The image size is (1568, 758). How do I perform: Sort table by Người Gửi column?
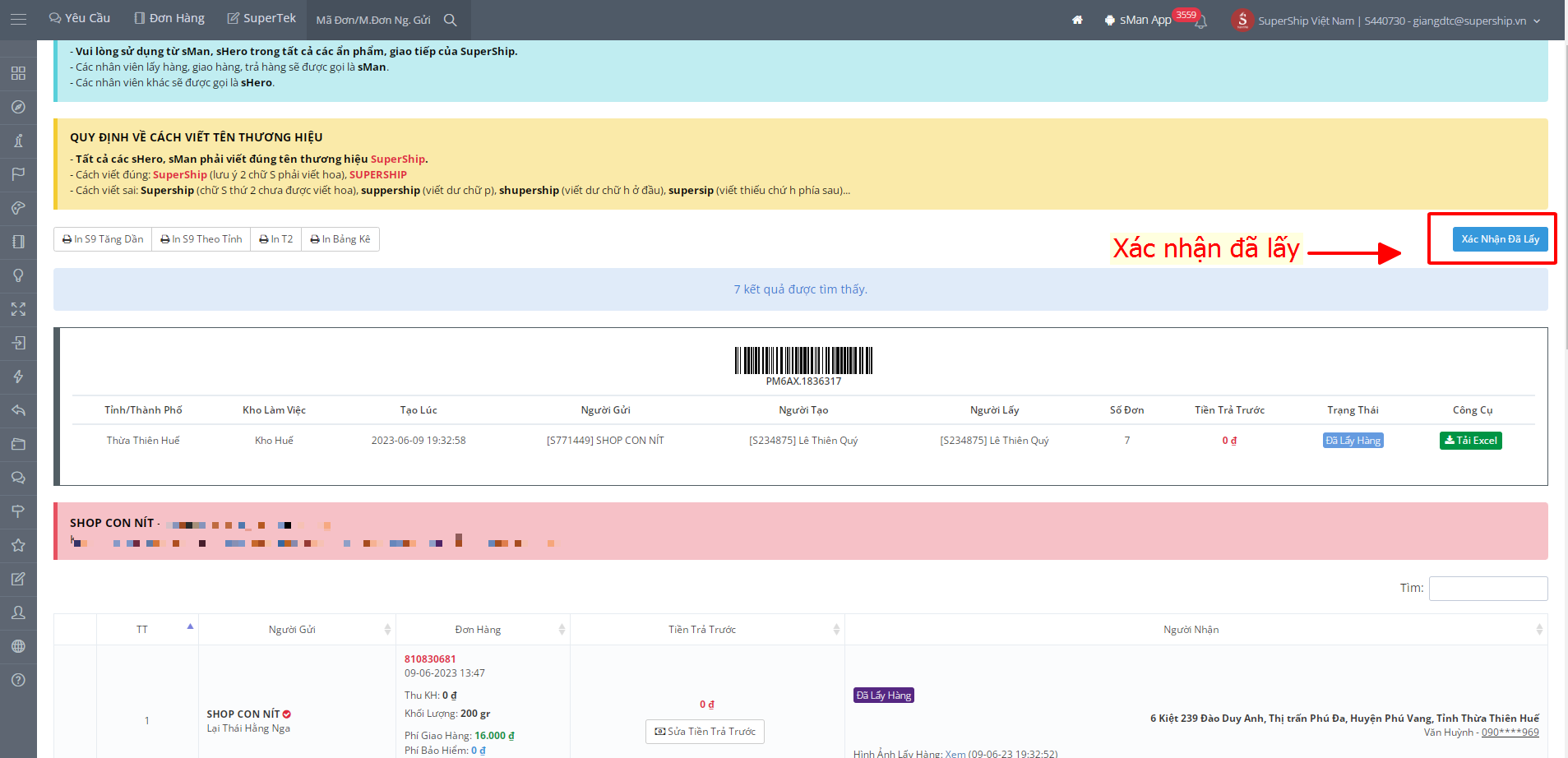[x=297, y=630]
